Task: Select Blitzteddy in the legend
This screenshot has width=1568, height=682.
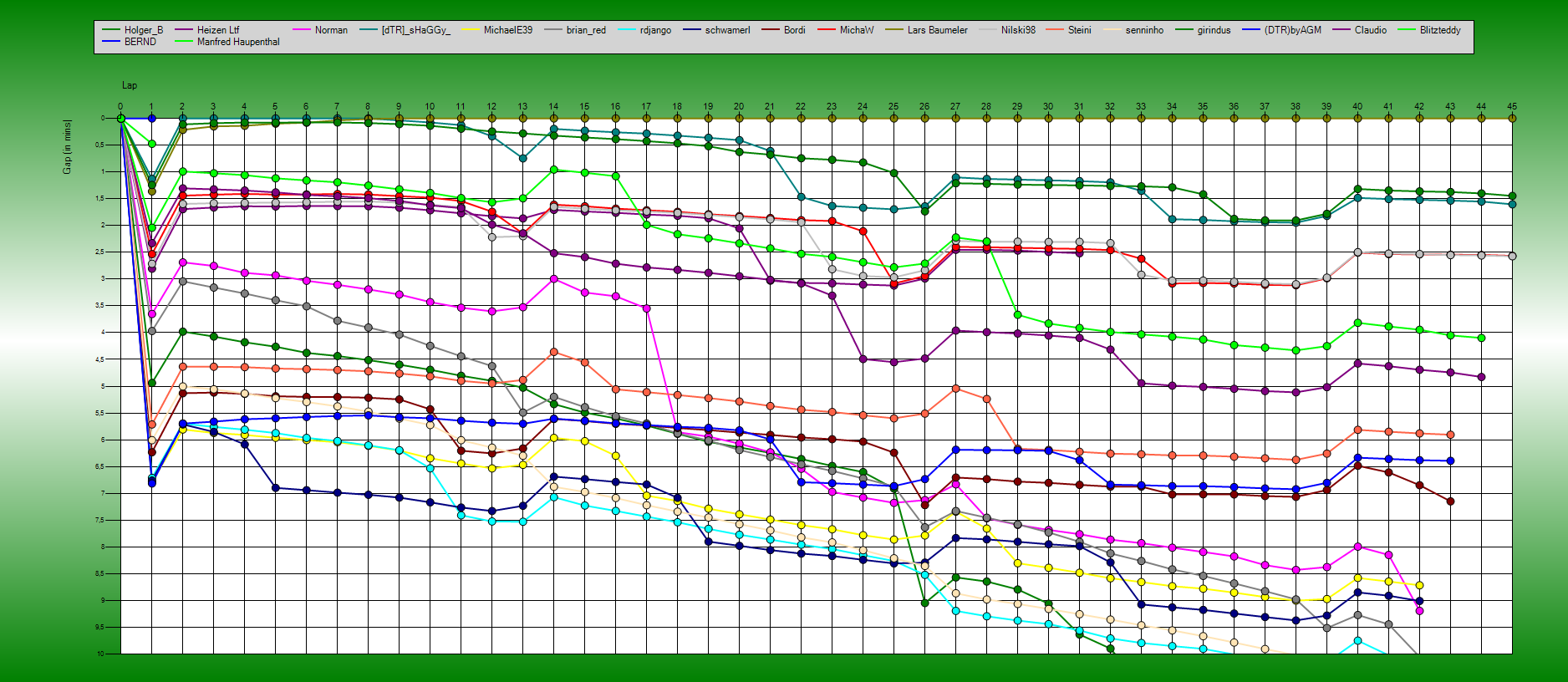Action: click(x=1440, y=30)
